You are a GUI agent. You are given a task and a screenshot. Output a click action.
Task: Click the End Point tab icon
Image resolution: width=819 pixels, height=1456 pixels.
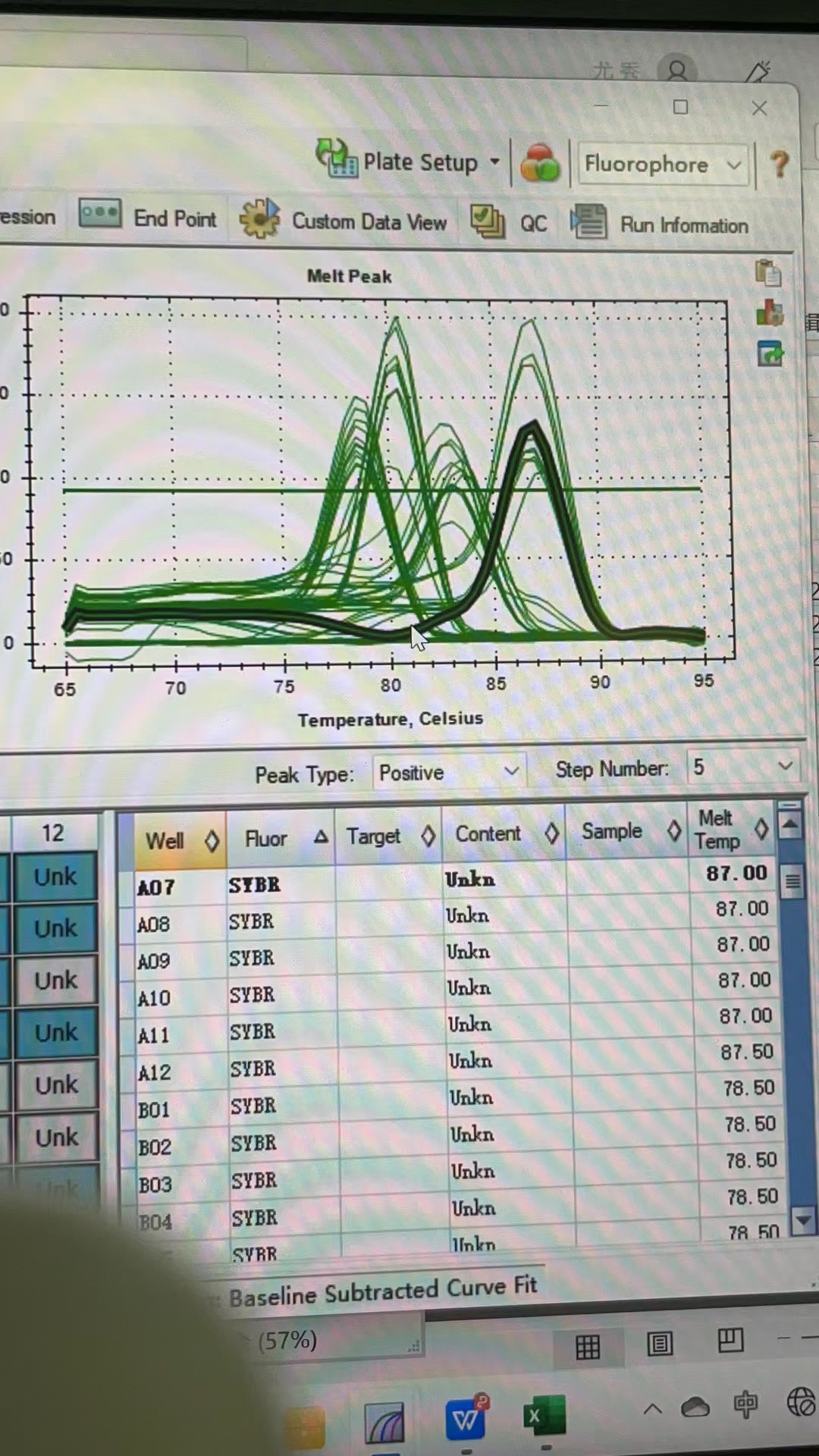pyautogui.click(x=99, y=214)
